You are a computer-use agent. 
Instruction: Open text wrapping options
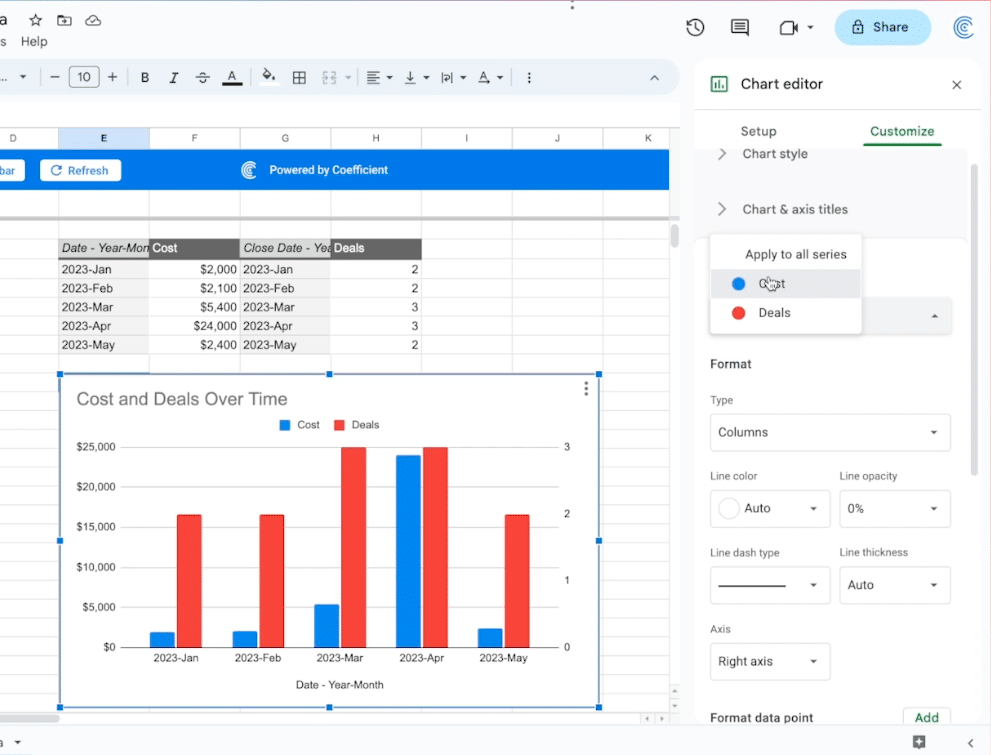[x=453, y=77]
